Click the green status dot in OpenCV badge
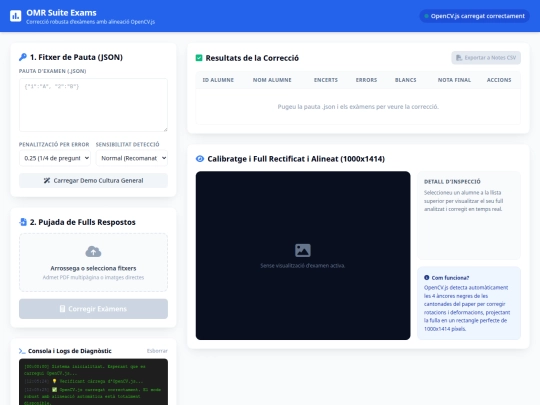This screenshot has width=540, height=405. pyautogui.click(x=426, y=16)
